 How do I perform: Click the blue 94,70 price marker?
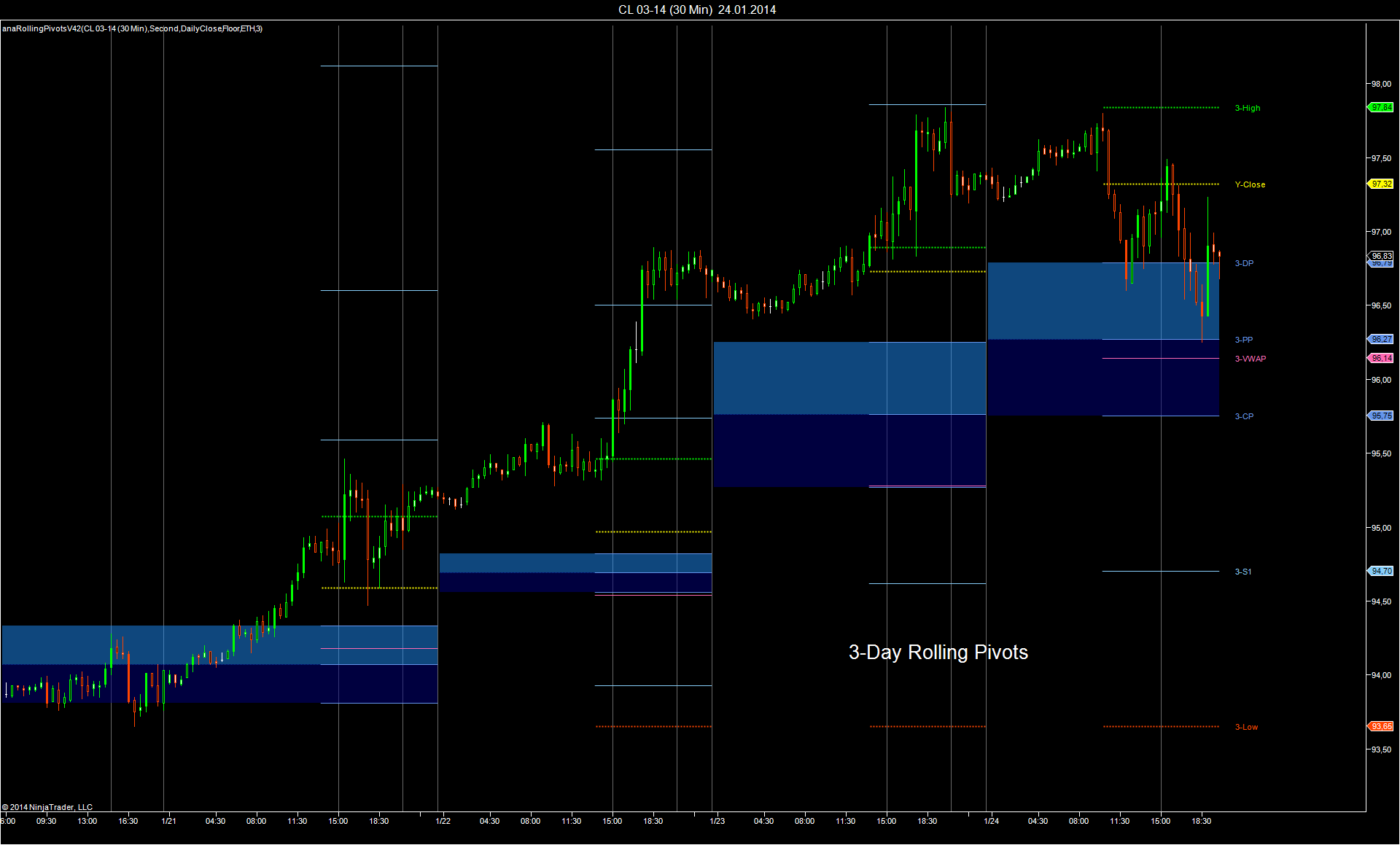click(1381, 571)
